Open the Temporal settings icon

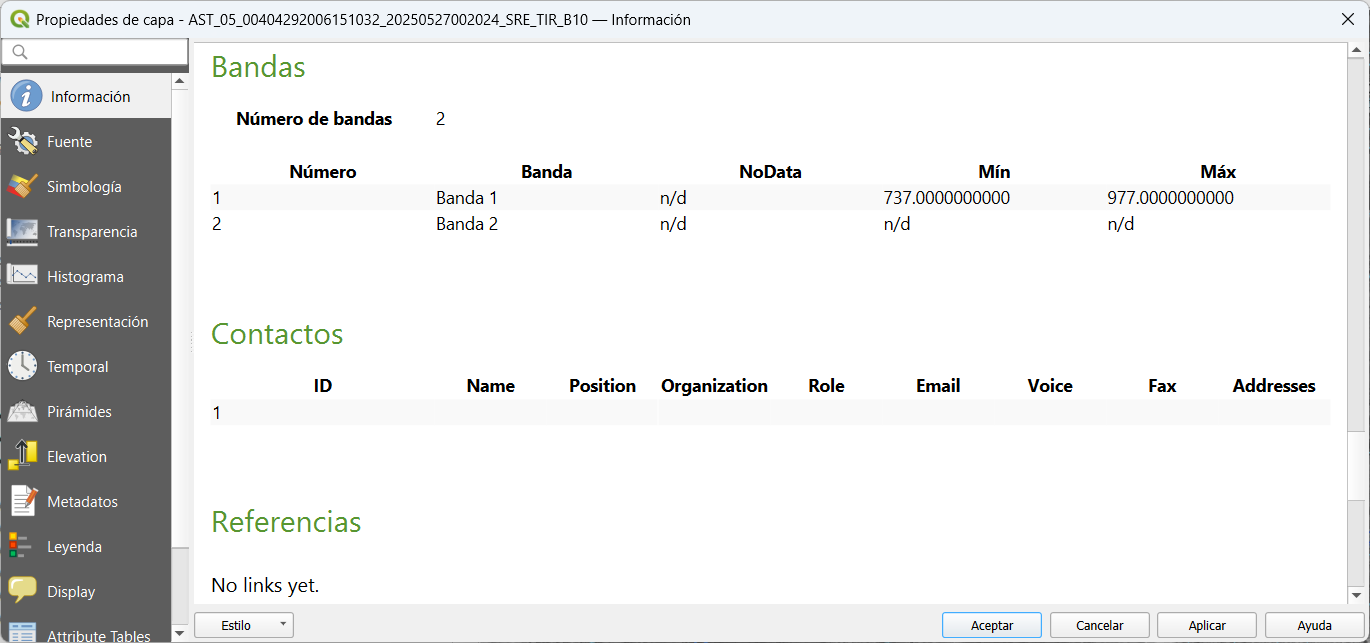tap(22, 366)
